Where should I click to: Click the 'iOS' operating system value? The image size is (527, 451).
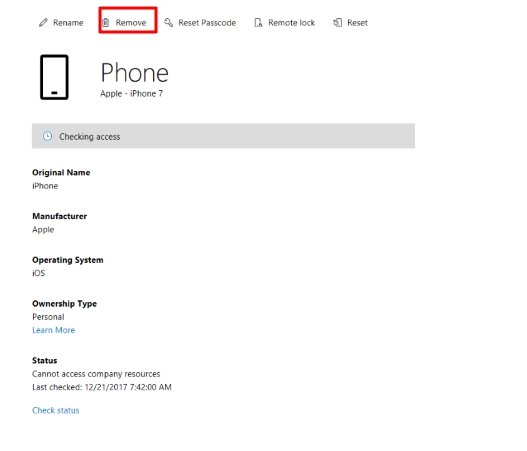pos(39,273)
